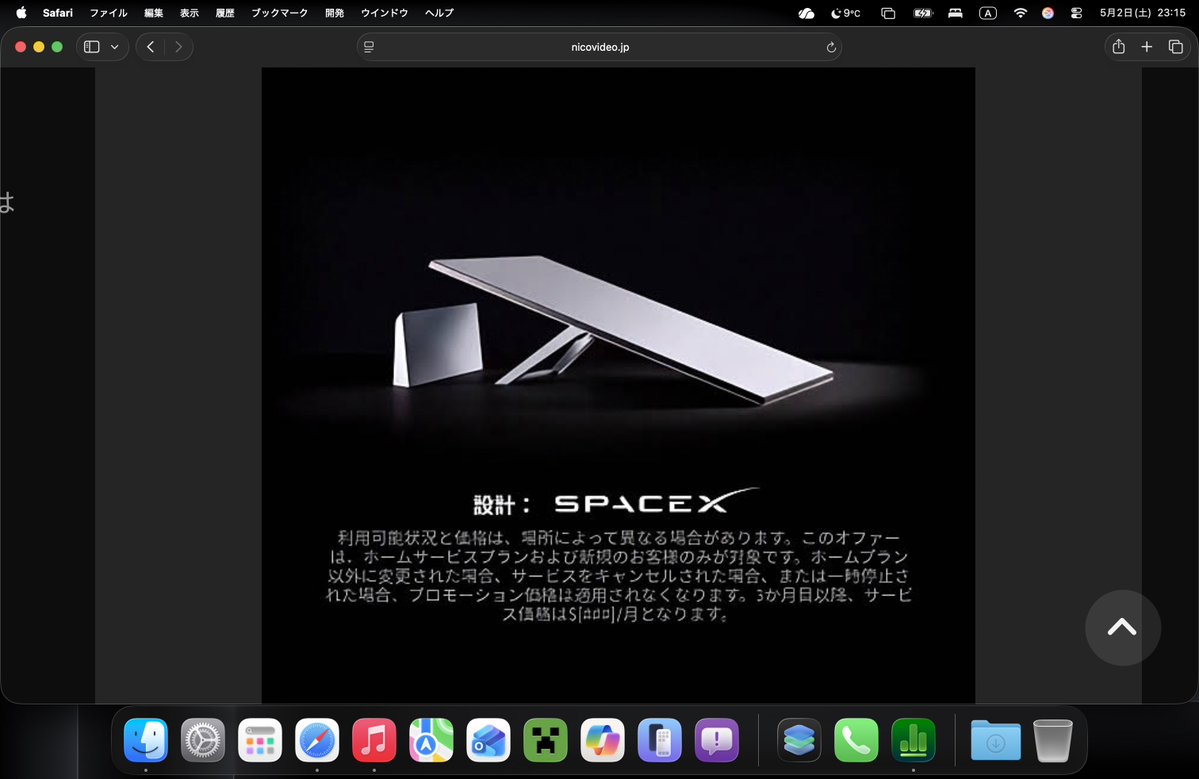Launch Maps from the Dock
Image resolution: width=1199 pixels, height=779 pixels.
tap(431, 740)
